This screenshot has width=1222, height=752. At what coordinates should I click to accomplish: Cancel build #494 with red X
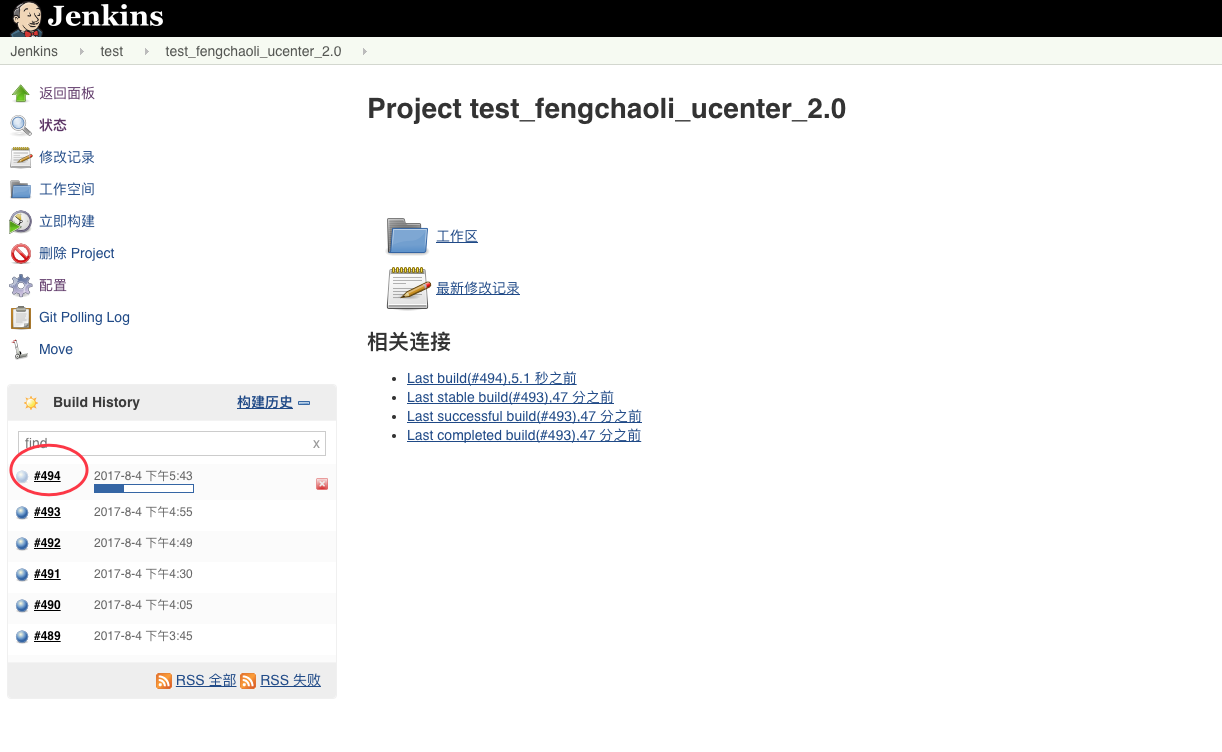pyautogui.click(x=322, y=484)
